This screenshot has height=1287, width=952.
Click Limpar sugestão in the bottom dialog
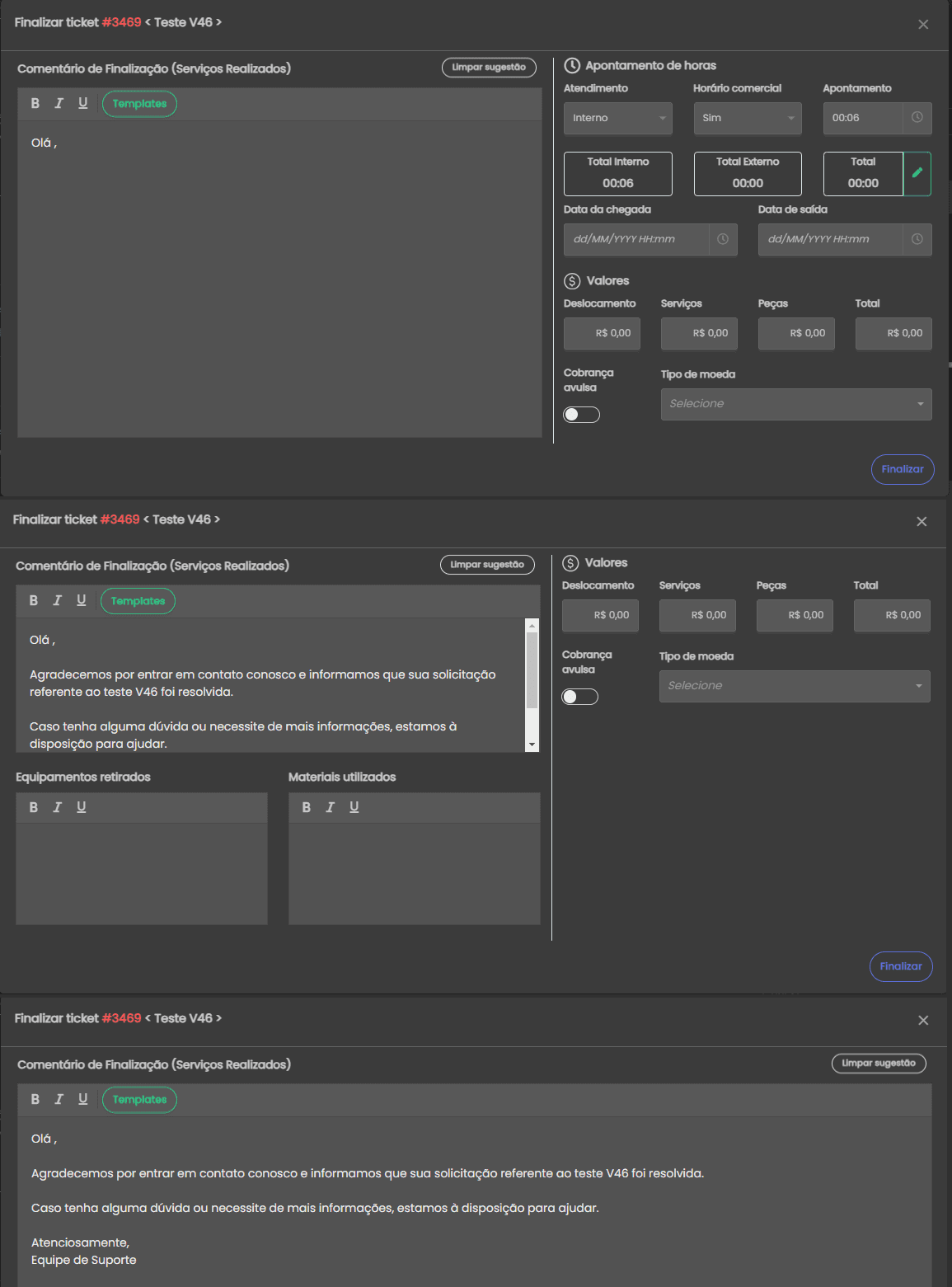879,1064
